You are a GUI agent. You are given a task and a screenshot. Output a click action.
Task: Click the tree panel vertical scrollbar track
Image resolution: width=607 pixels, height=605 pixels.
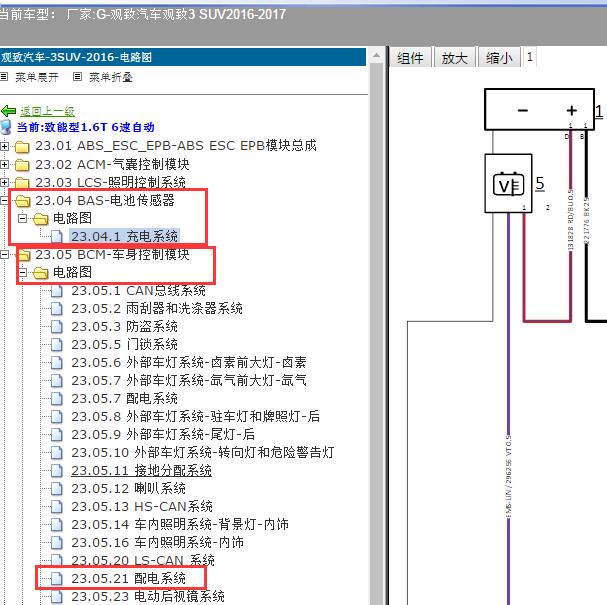pos(376,334)
